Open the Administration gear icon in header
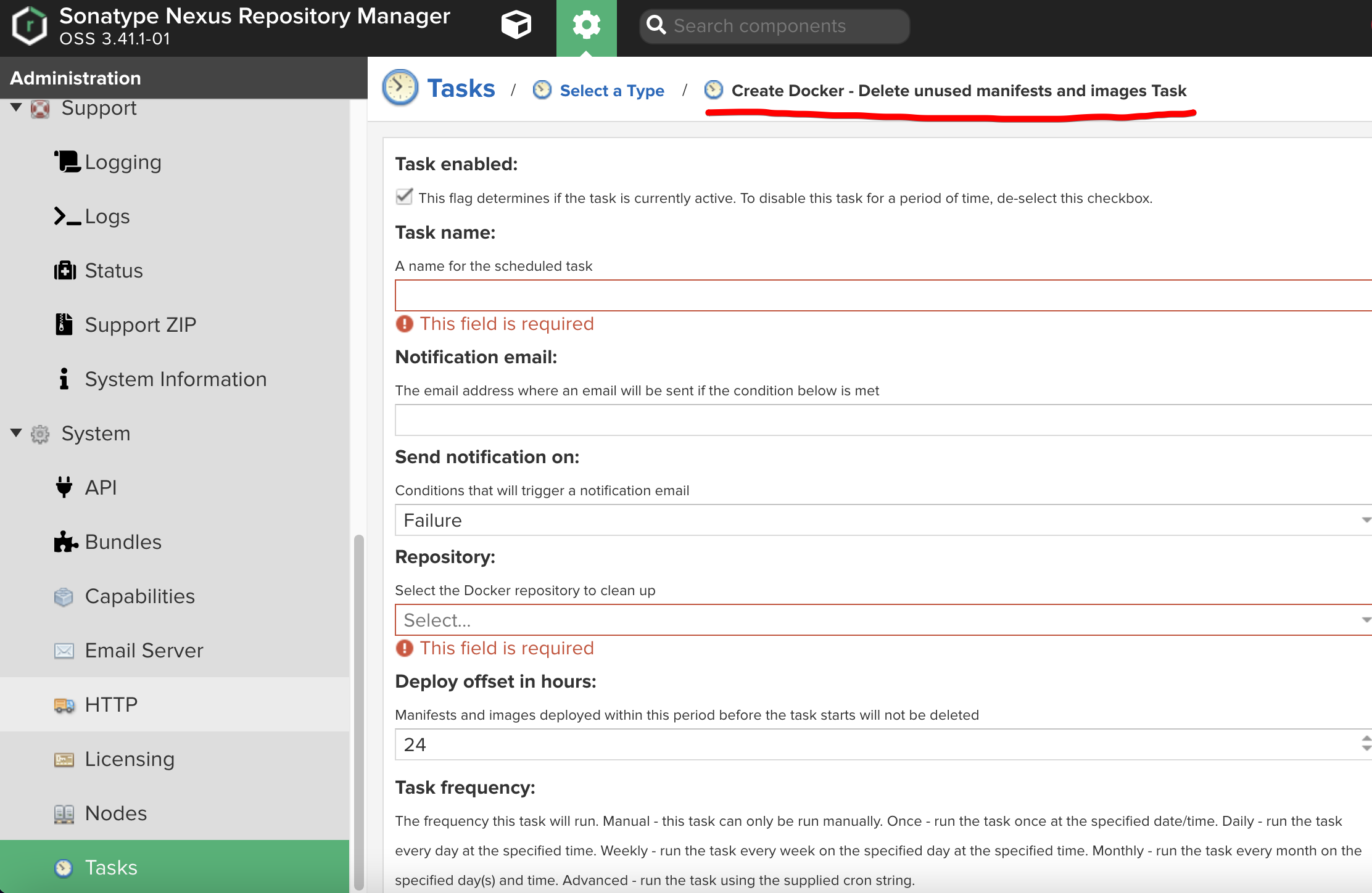This screenshot has height=893, width=1372. 586,25
